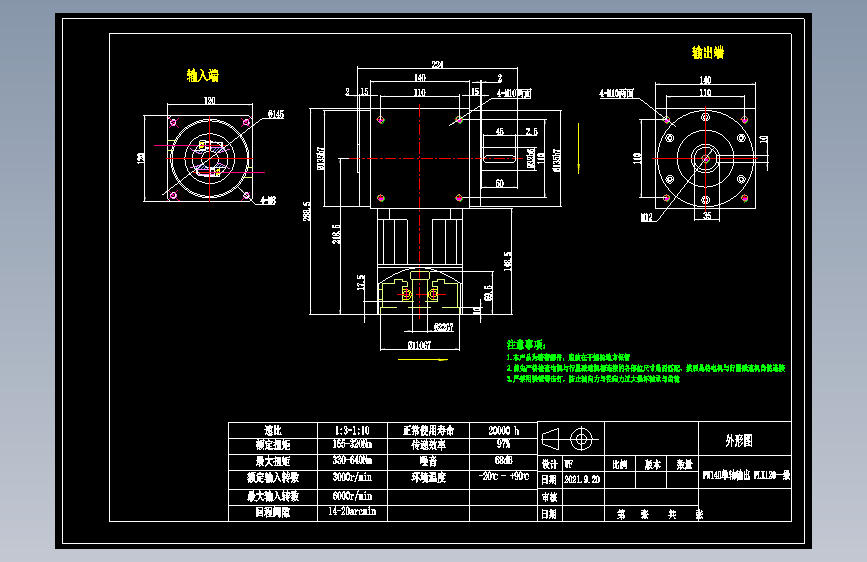Select the 4-M8 hole callout
This screenshot has height=562, width=867.
(x=268, y=200)
